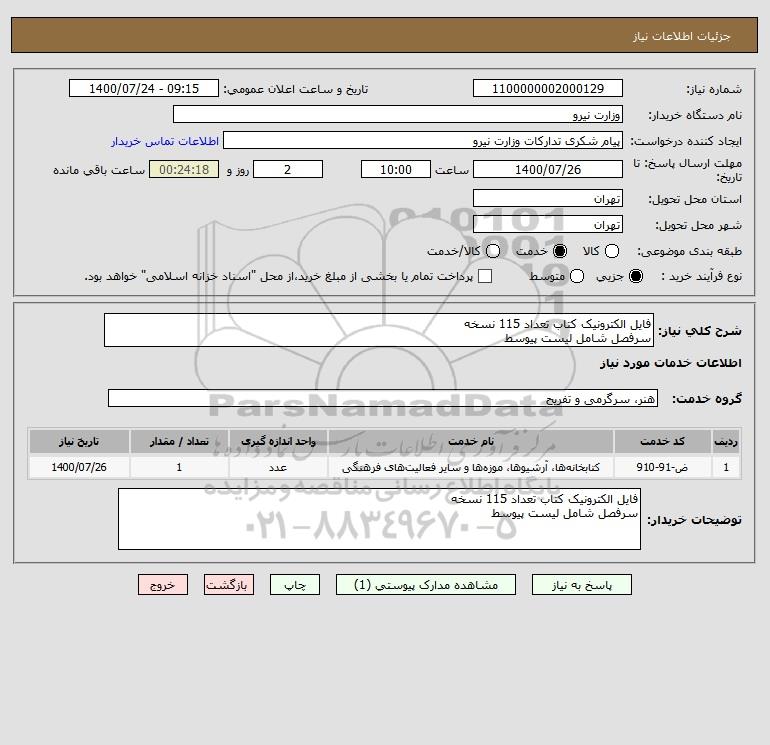Click the تعداد / مقدار column header

tap(179, 441)
